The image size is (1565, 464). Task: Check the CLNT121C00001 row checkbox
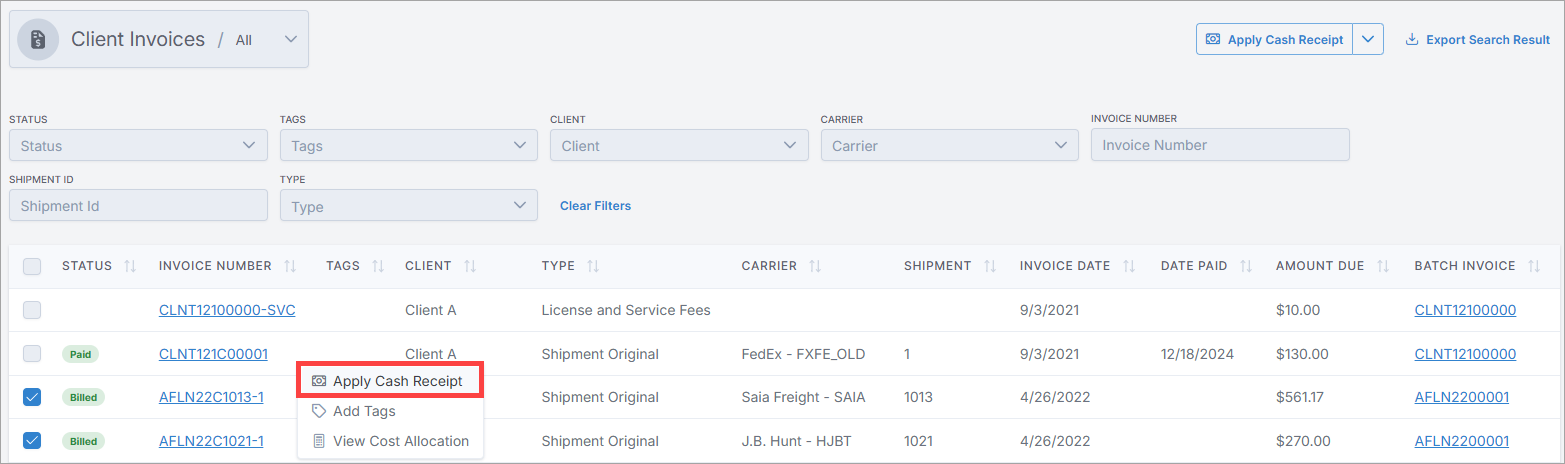coord(32,353)
